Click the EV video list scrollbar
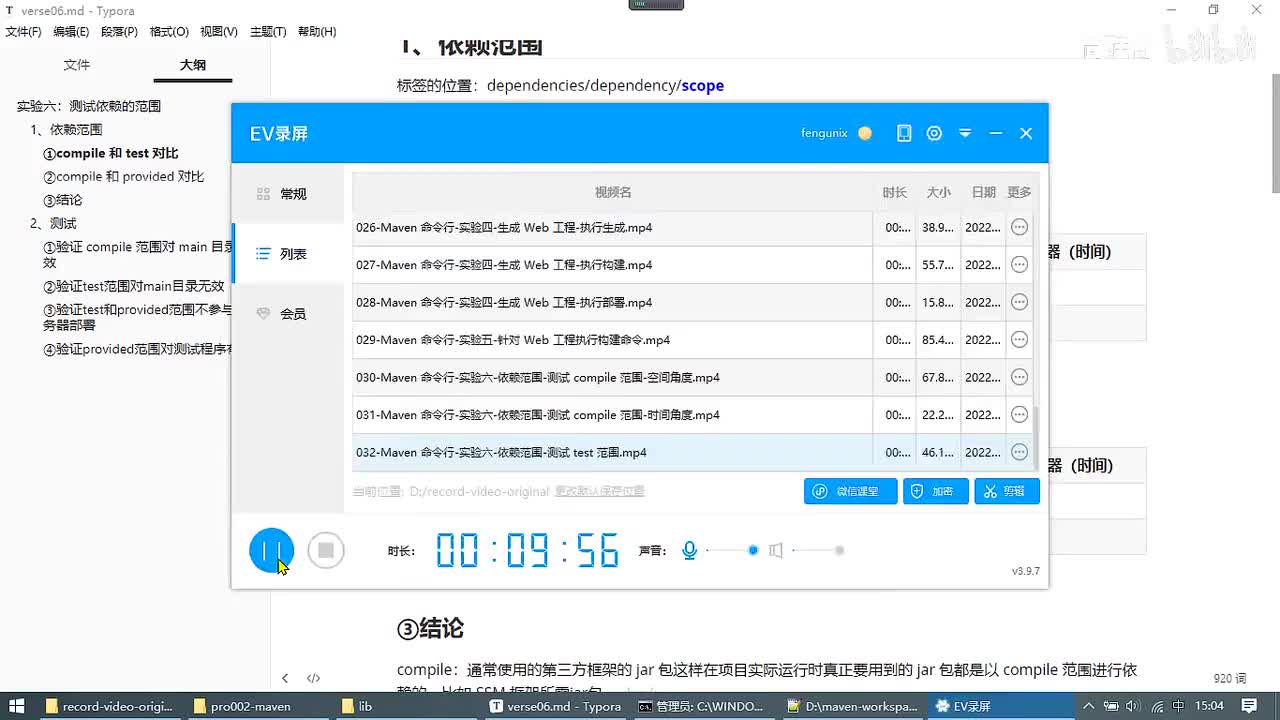1280x720 pixels. [x=1036, y=437]
